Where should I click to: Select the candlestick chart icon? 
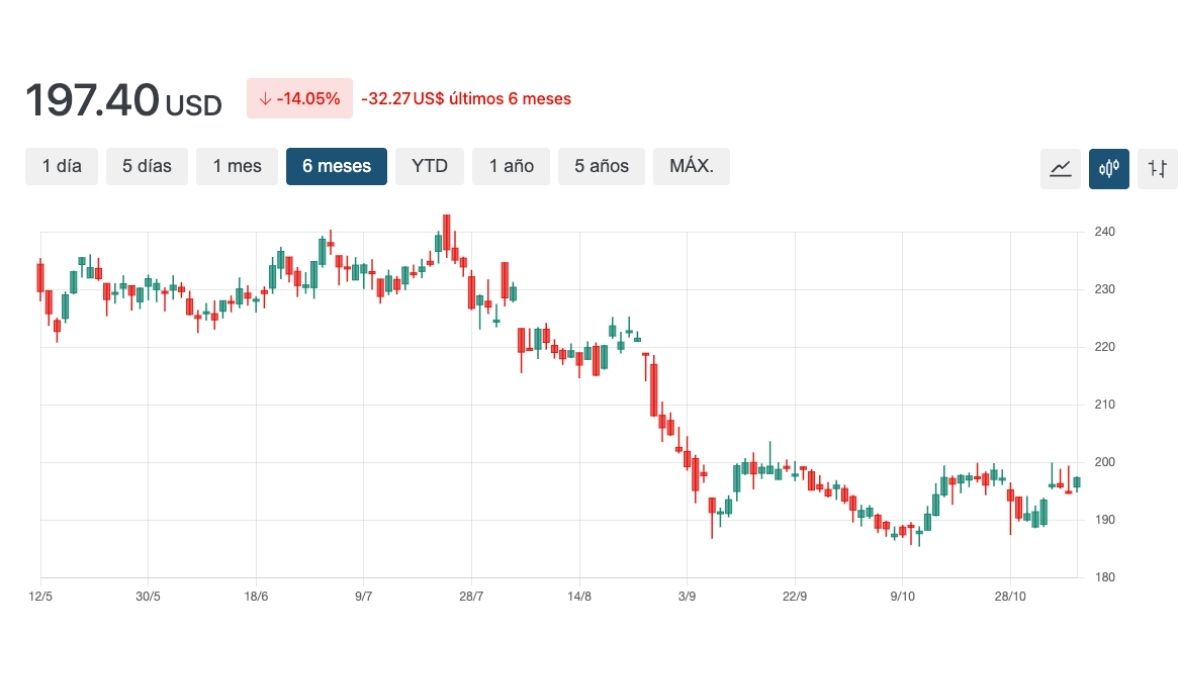coord(1109,168)
